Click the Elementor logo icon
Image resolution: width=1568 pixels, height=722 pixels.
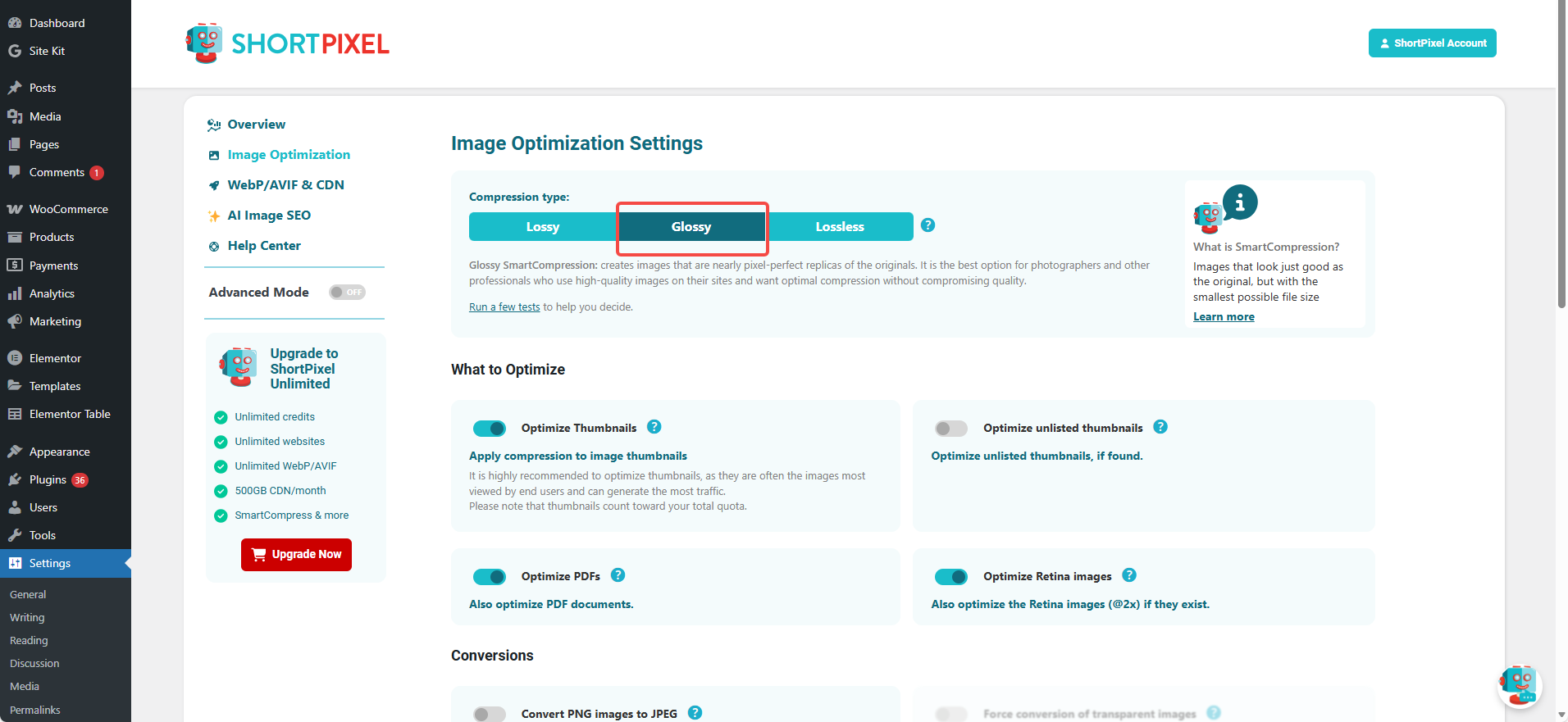(15, 358)
